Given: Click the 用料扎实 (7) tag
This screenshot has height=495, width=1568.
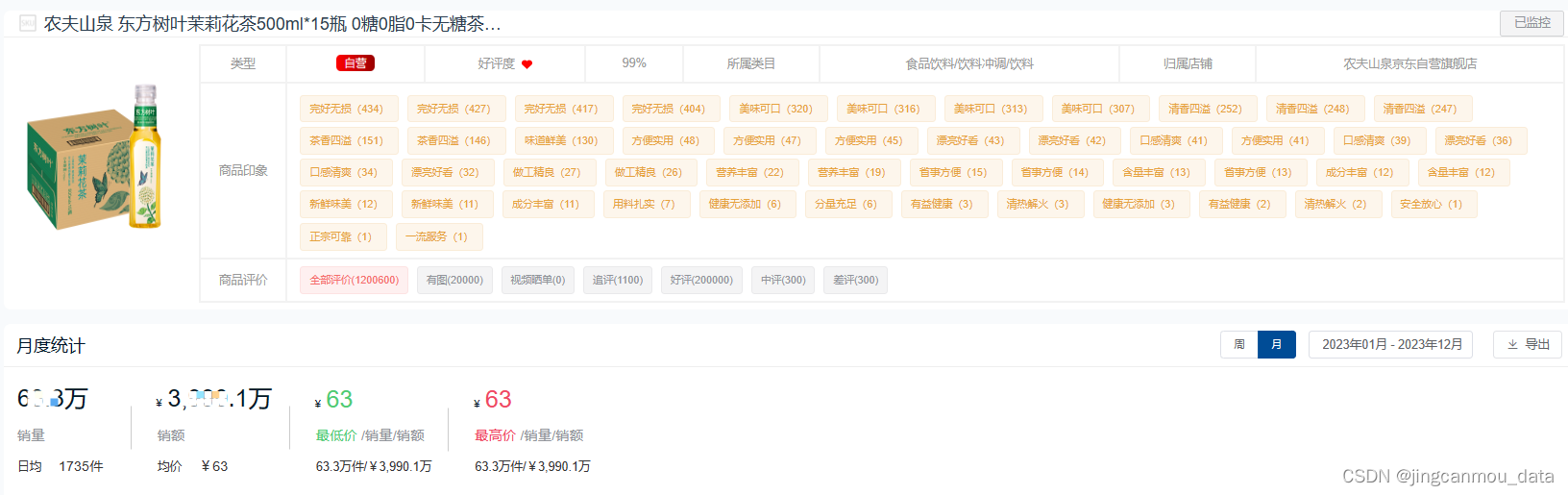Looking at the screenshot, I should point(645,204).
